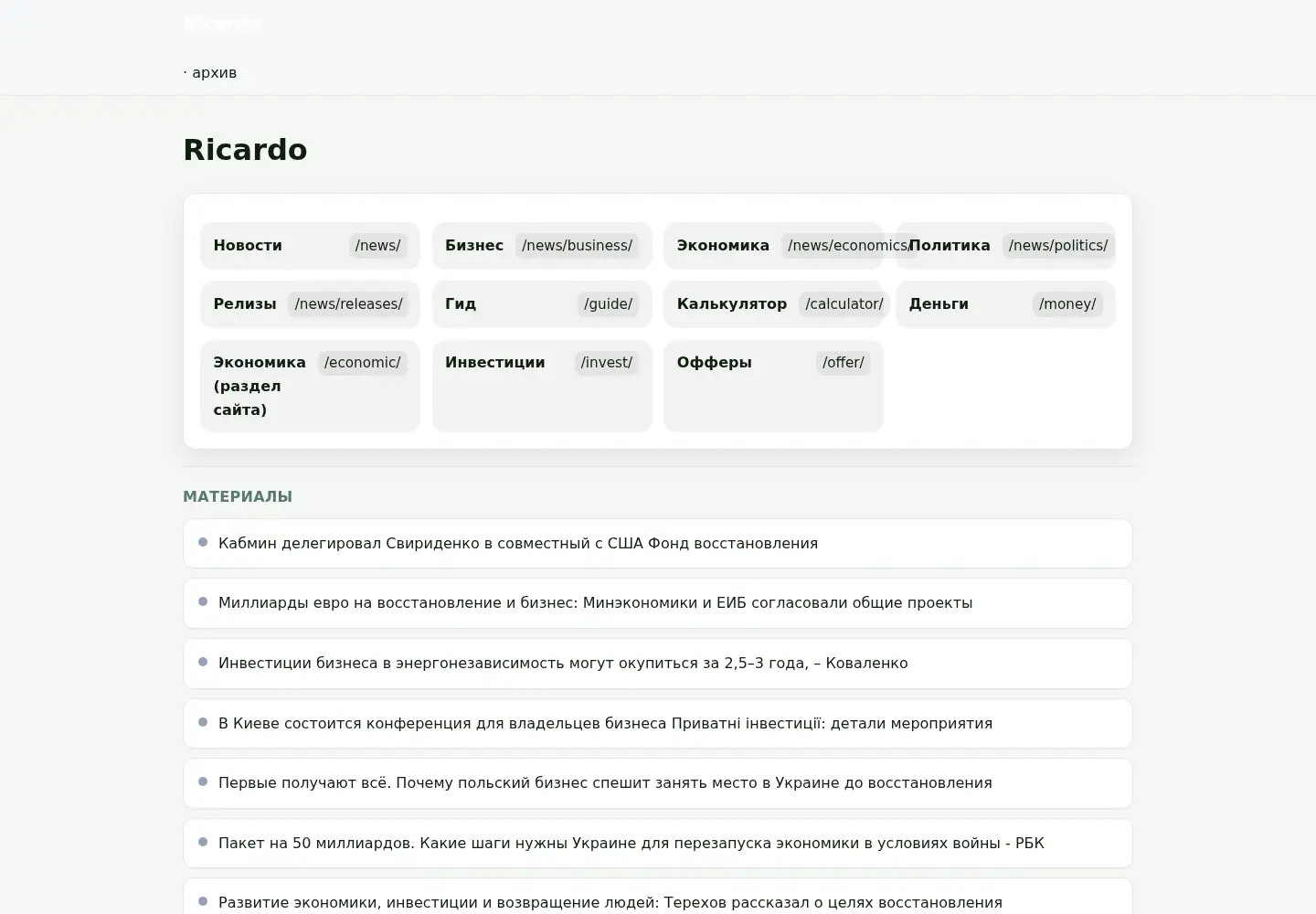
Task: Open the архив link in header
Action: tap(215, 72)
